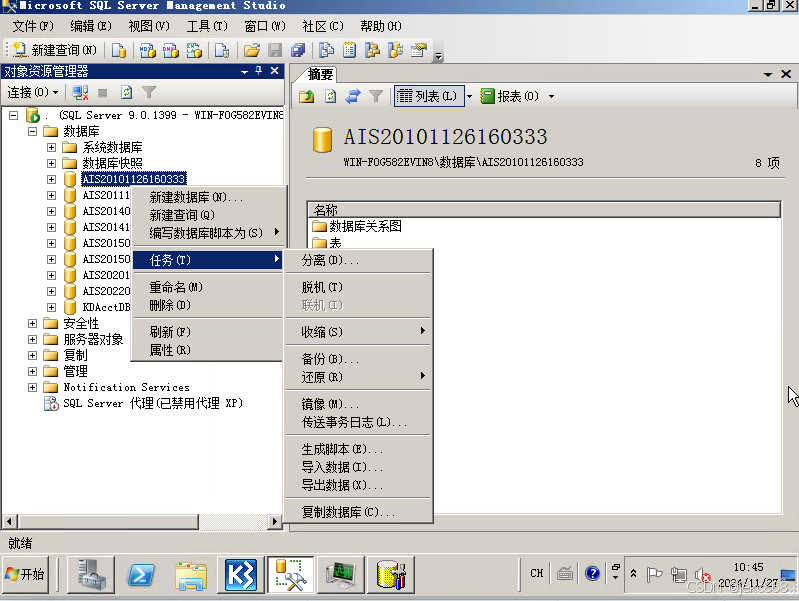This screenshot has height=601, width=799.
Task: Open the View menu
Action: pyautogui.click(x=149, y=26)
